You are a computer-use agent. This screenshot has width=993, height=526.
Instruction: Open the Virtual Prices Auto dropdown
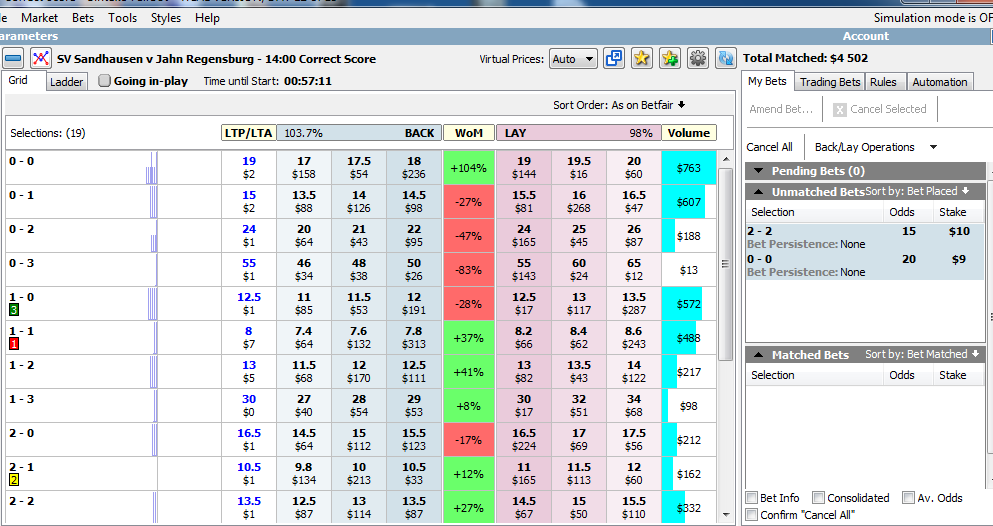pyautogui.click(x=573, y=59)
